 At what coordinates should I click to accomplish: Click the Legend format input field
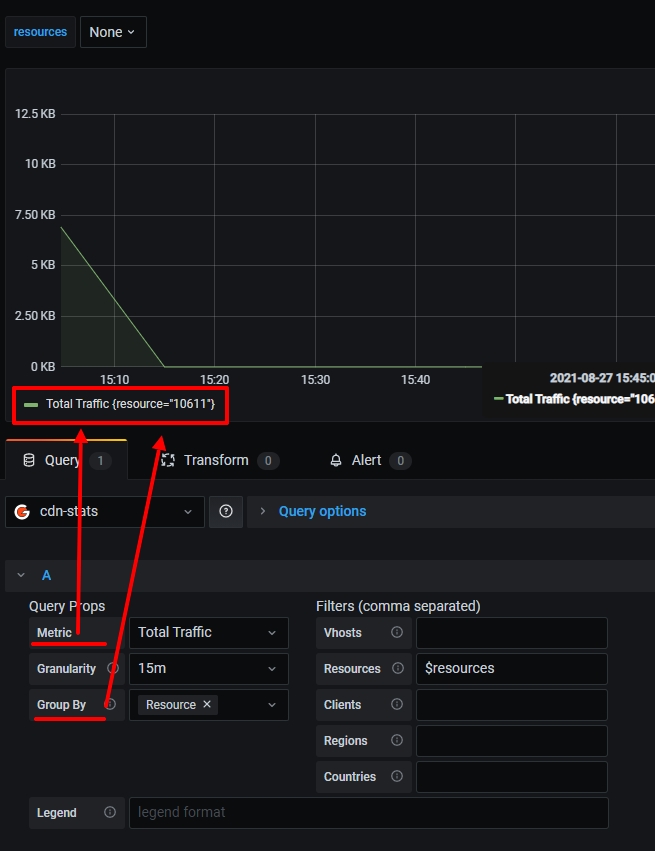368,813
